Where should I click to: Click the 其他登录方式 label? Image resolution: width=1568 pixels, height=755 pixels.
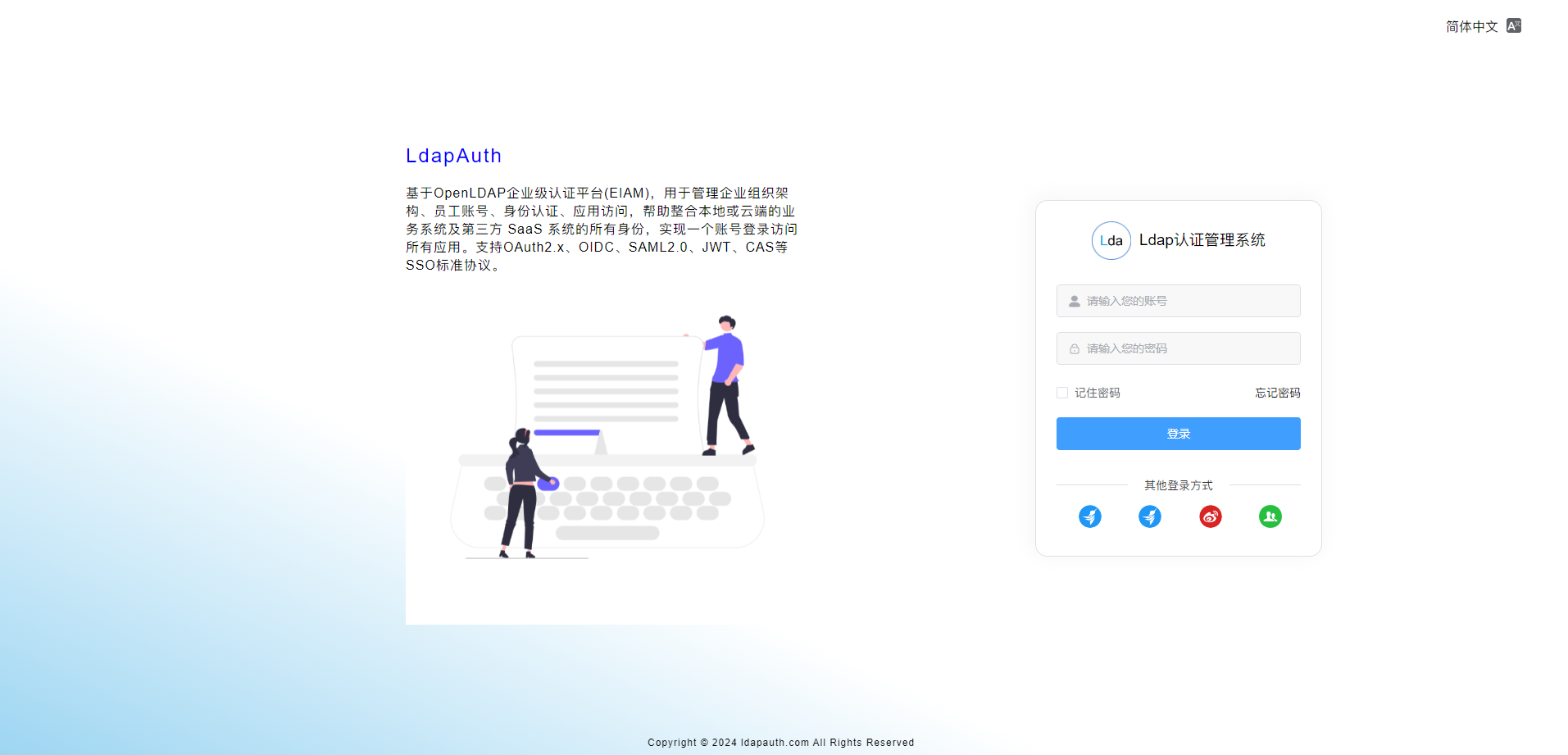[x=1178, y=485]
